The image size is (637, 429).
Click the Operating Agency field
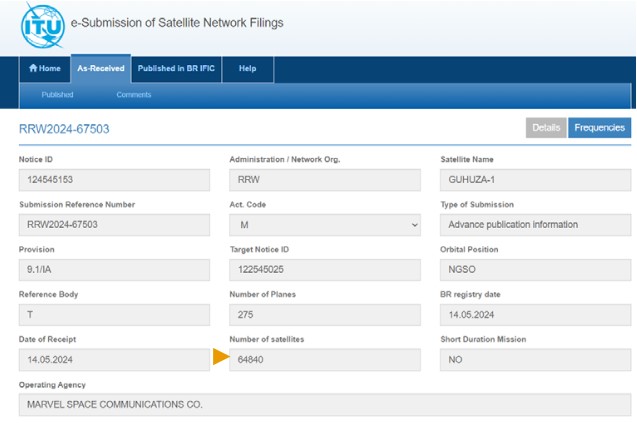[325, 405]
